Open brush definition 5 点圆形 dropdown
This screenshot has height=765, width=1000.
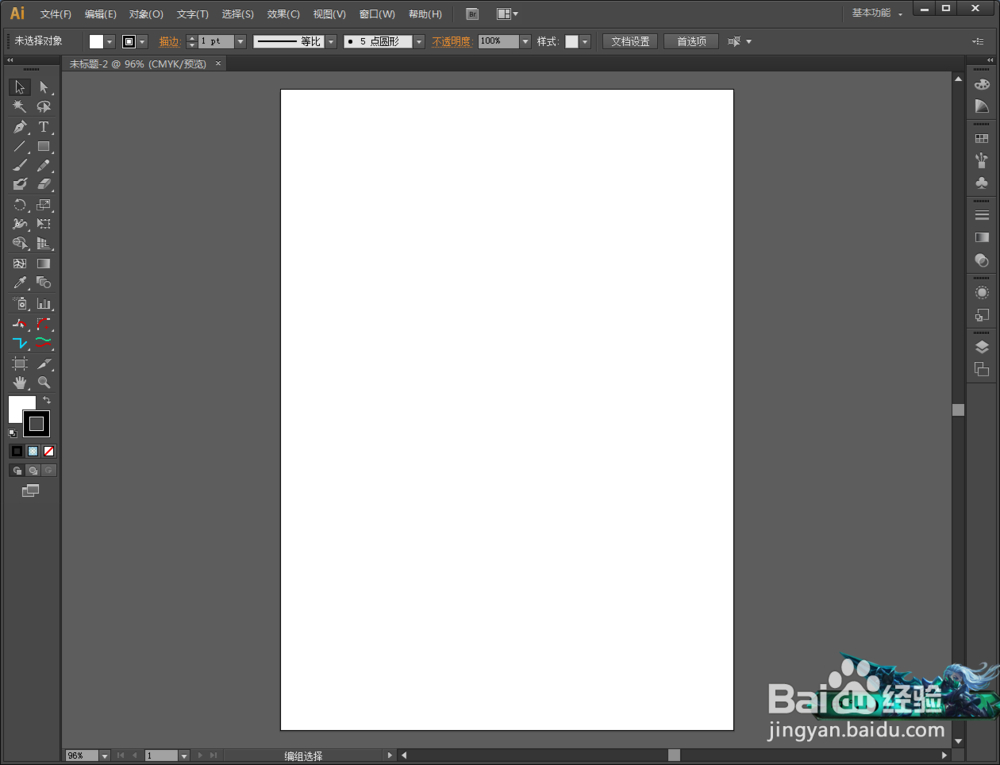[419, 41]
